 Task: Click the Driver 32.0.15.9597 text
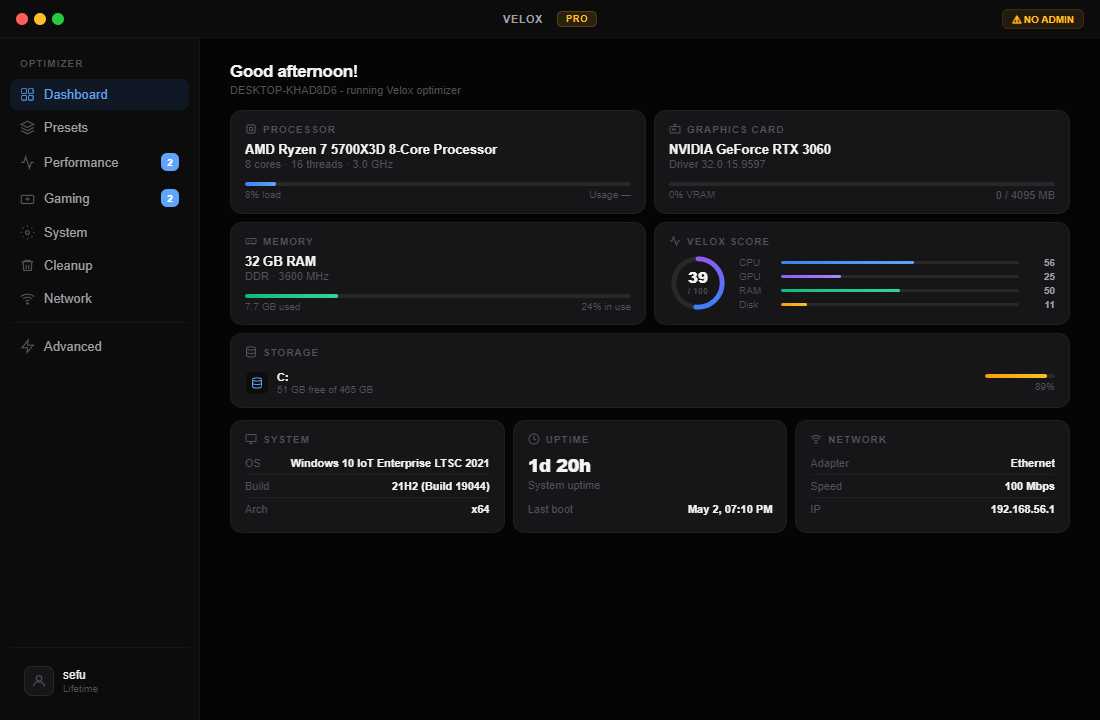(x=717, y=164)
